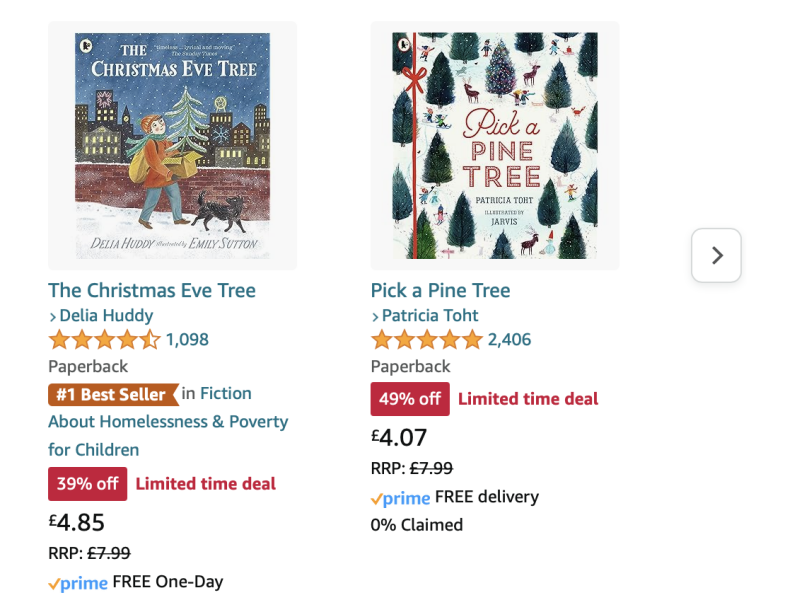Open The Christmas Eve Tree cover image
The image size is (785, 600).
coord(172,146)
